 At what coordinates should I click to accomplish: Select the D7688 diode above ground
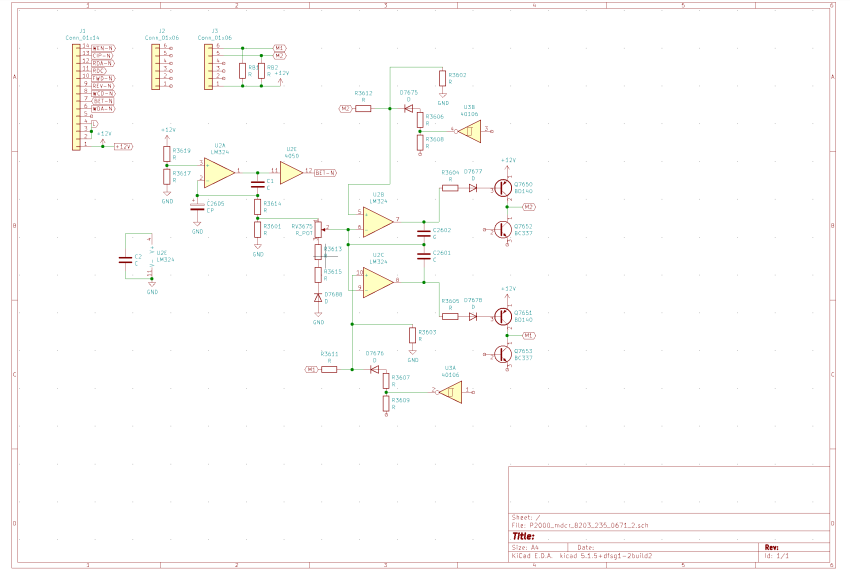click(318, 297)
